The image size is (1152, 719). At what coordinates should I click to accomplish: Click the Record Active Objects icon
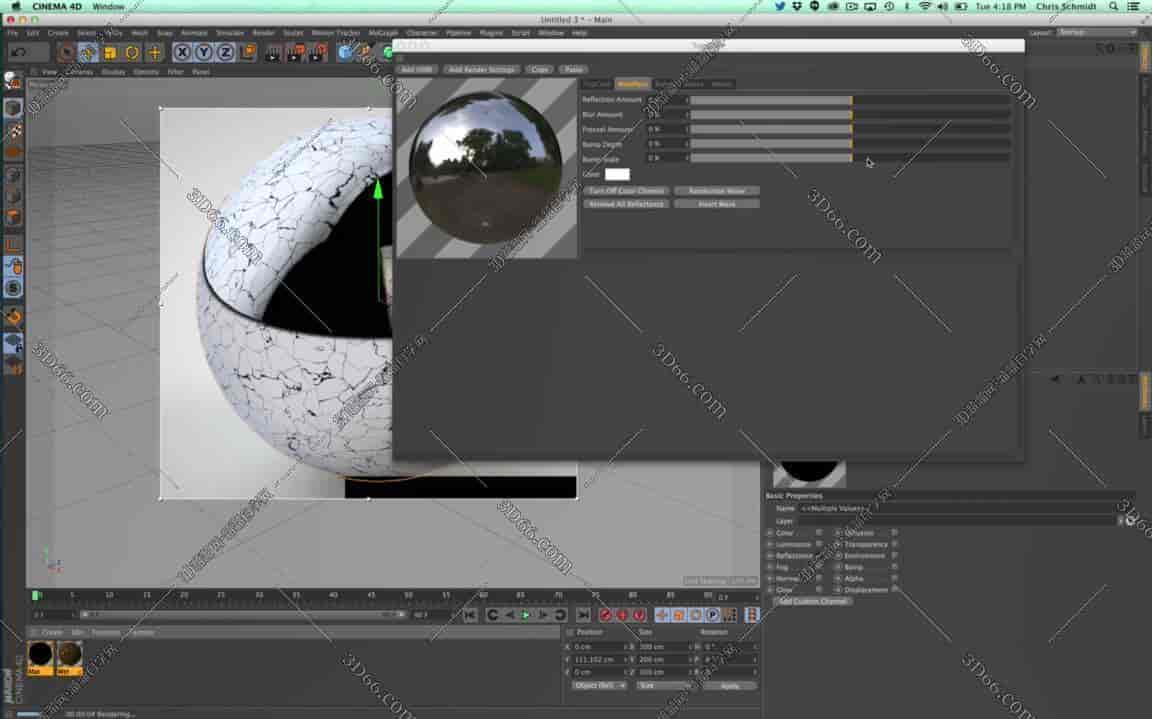(x=605, y=615)
